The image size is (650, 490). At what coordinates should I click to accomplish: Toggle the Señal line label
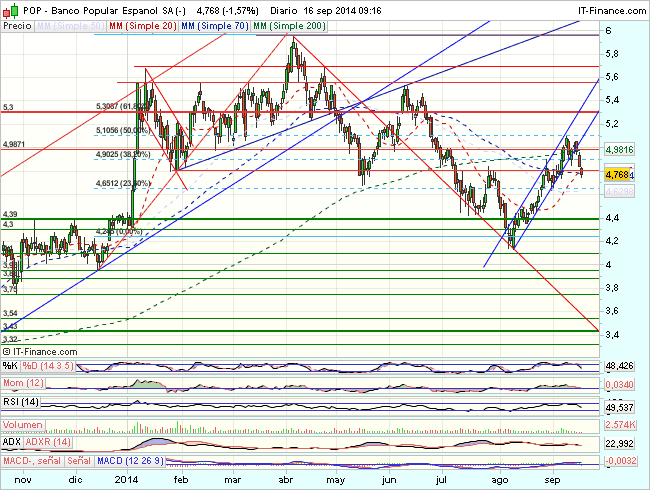79,461
